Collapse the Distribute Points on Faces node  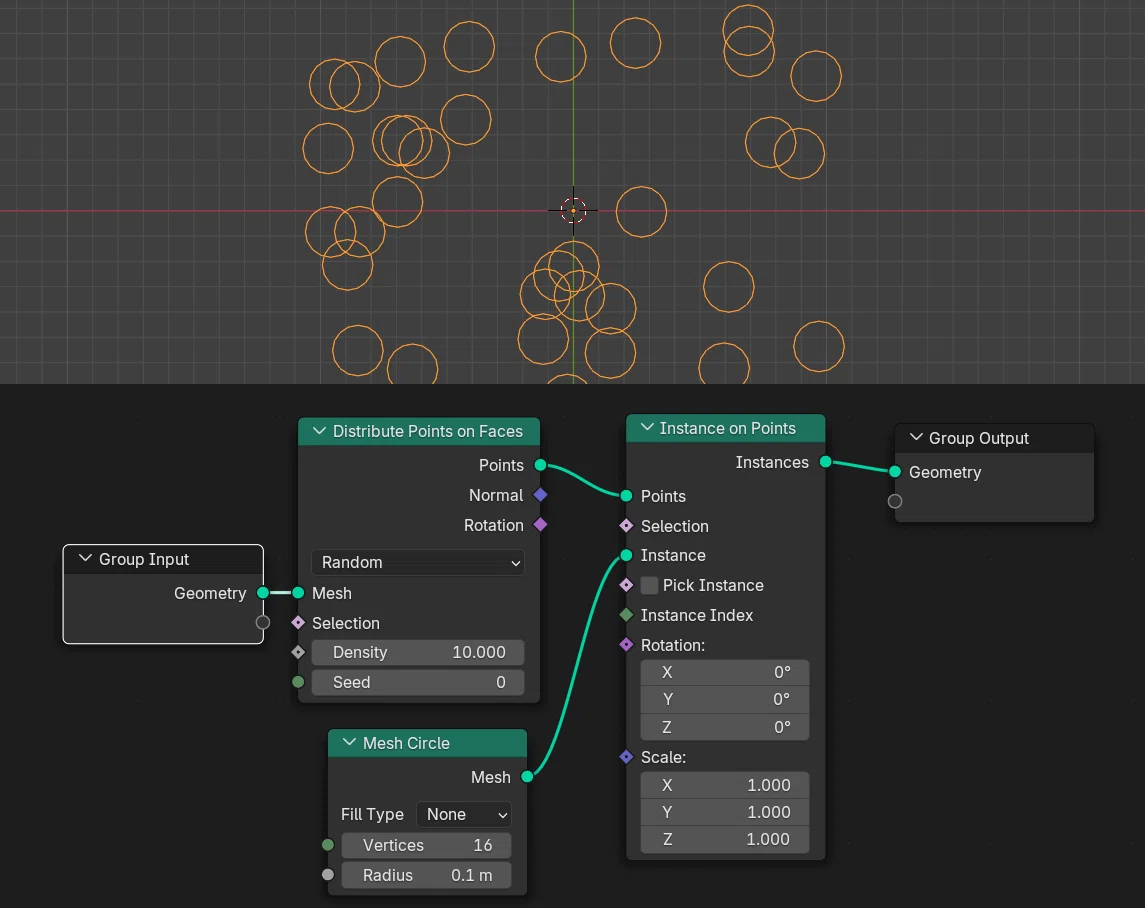point(319,431)
